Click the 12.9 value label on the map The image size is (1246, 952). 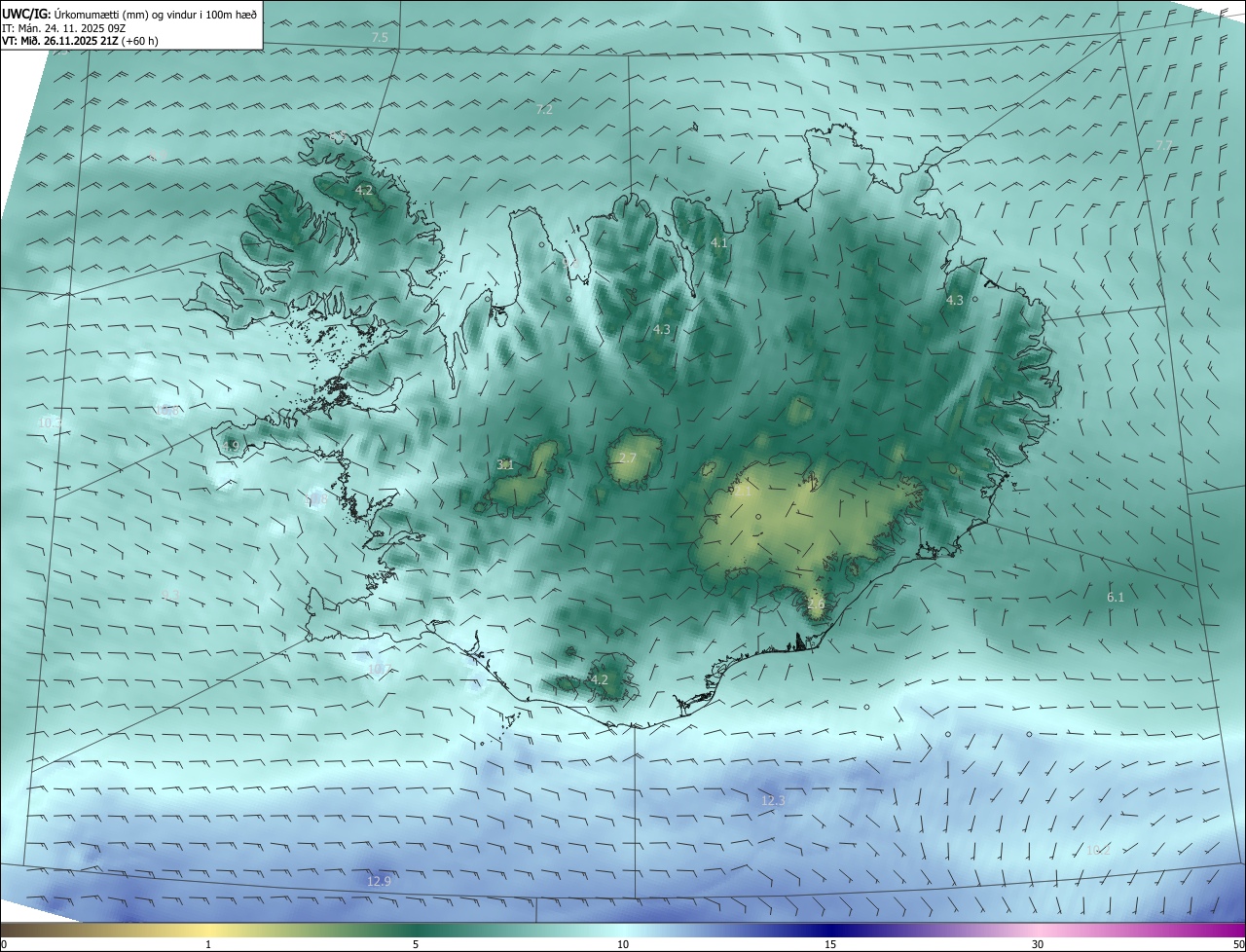tap(379, 882)
